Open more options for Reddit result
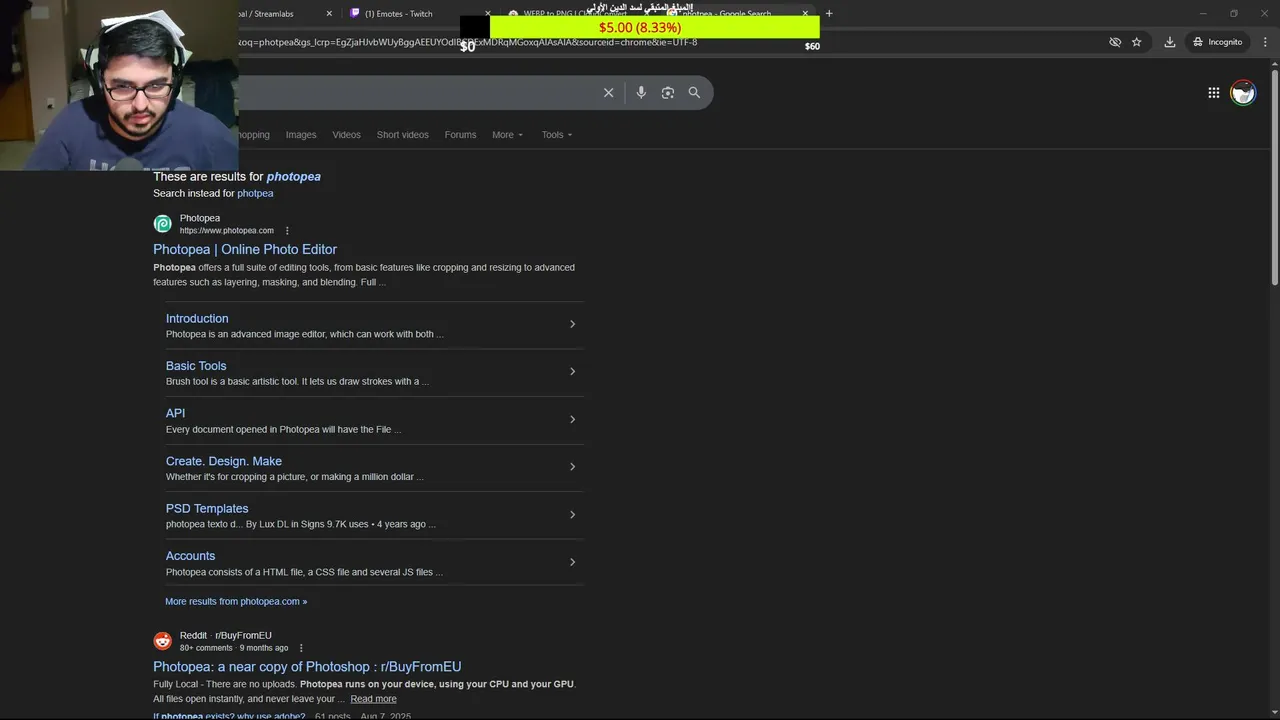Image resolution: width=1280 pixels, height=720 pixels. [x=301, y=648]
